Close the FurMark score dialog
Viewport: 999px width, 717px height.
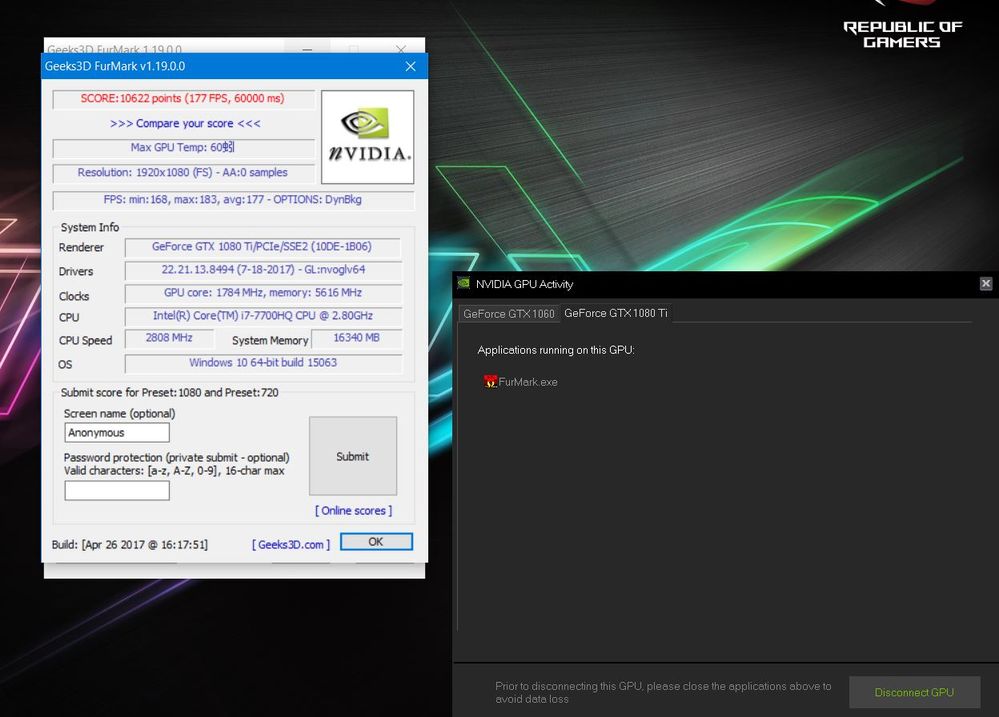coord(410,66)
